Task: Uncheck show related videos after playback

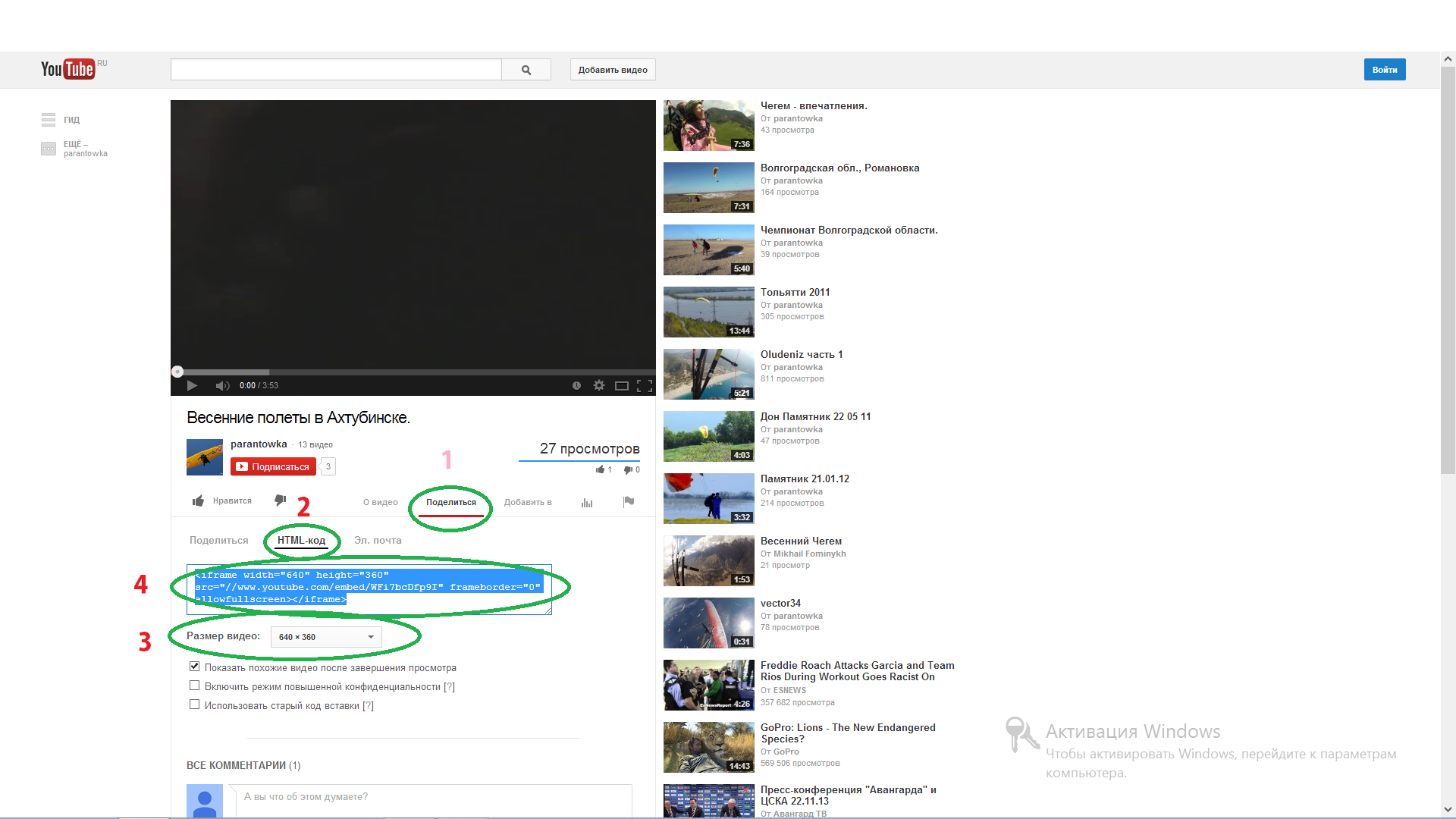Action: tap(195, 667)
